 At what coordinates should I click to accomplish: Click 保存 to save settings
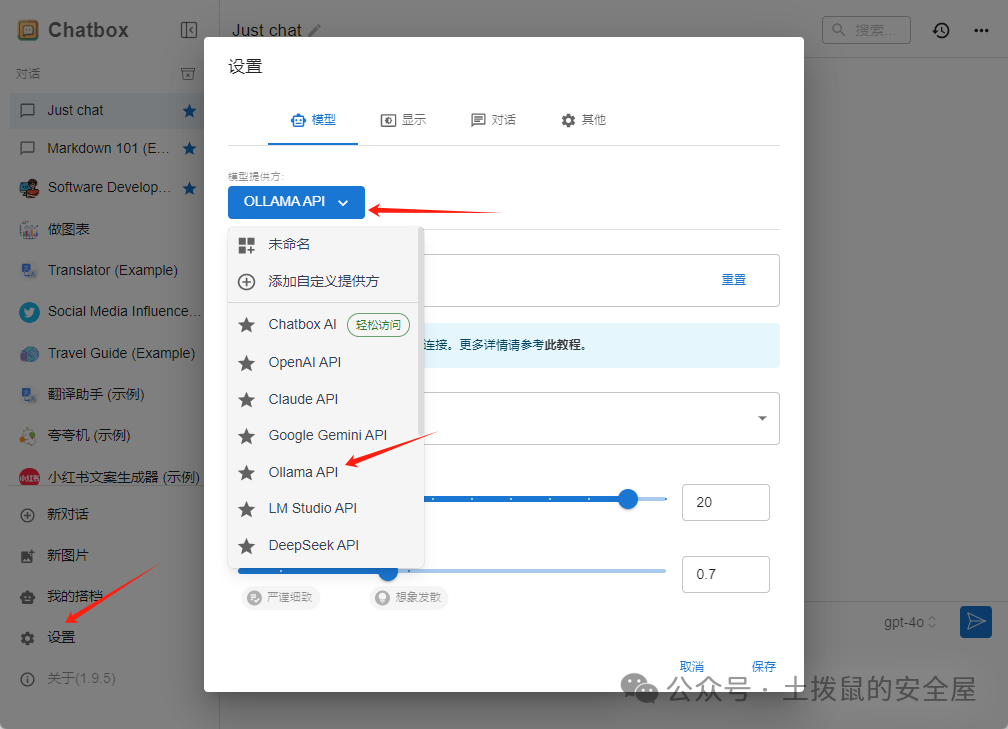(x=764, y=667)
